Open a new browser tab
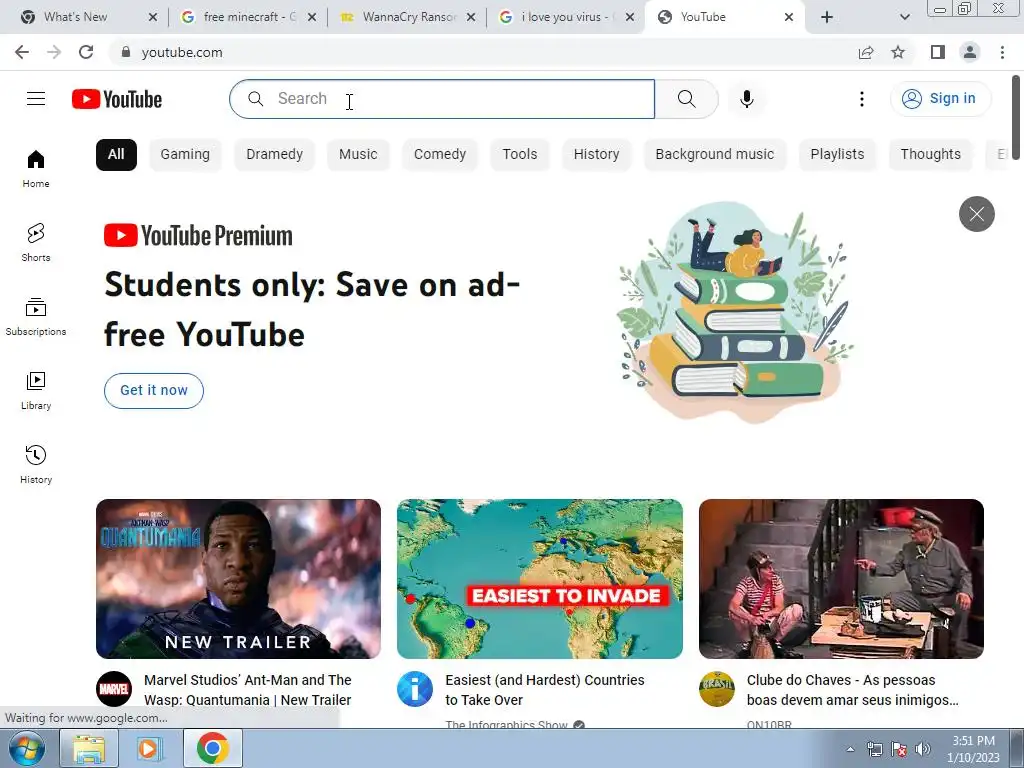The width and height of the screenshot is (1024, 768). (827, 17)
